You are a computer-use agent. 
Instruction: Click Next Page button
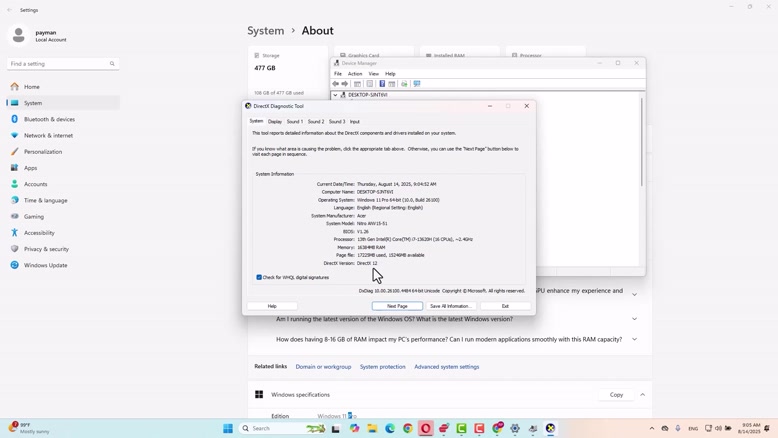pyautogui.click(x=397, y=306)
